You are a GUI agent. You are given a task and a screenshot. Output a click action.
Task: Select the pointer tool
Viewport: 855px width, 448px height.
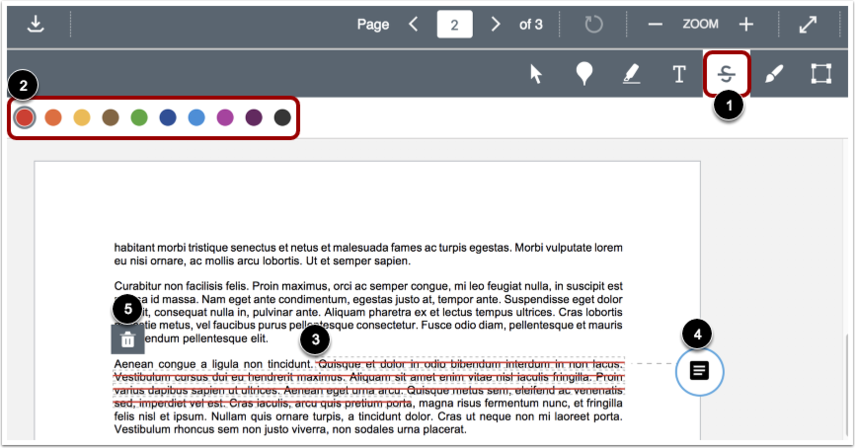(536, 74)
